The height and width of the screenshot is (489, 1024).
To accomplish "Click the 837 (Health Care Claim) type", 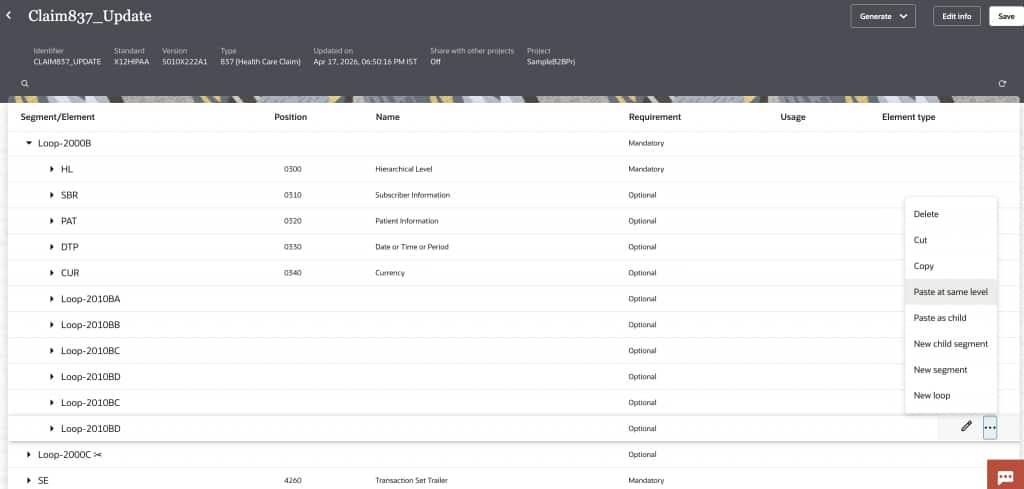I will 261,61.
